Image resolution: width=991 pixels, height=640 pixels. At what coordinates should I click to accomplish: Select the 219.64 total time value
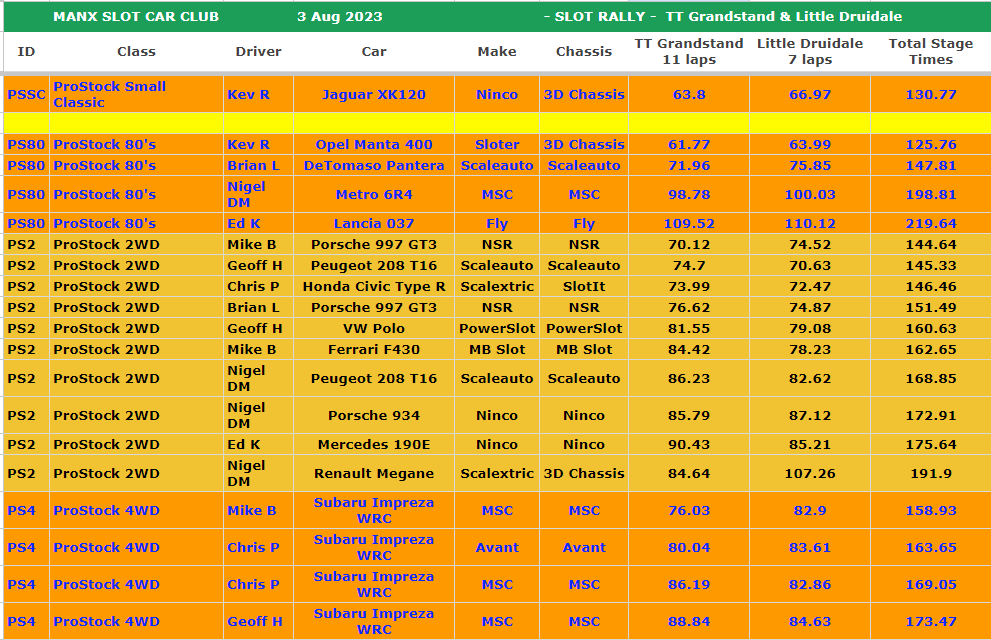click(x=930, y=224)
